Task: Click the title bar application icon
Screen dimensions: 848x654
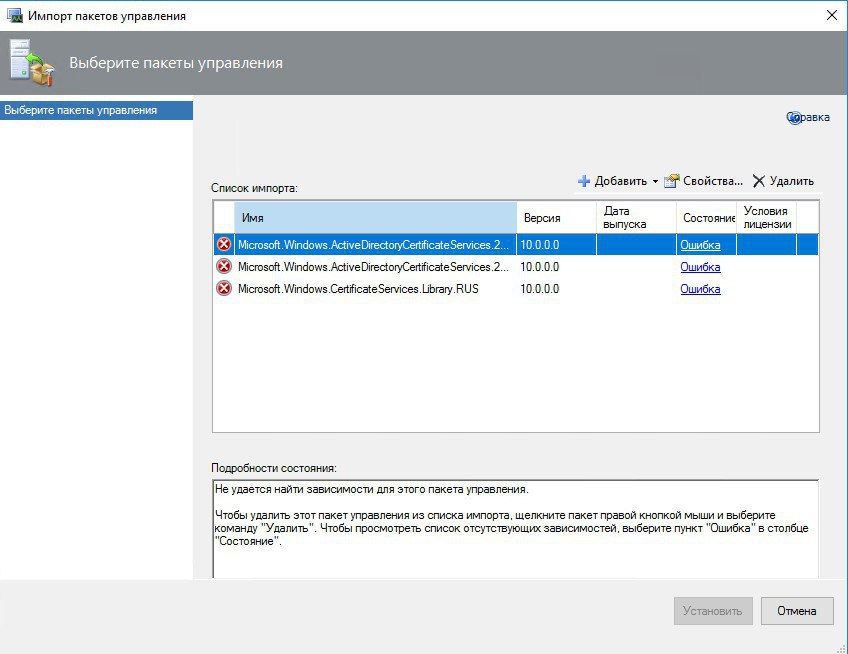Action: click(x=14, y=15)
